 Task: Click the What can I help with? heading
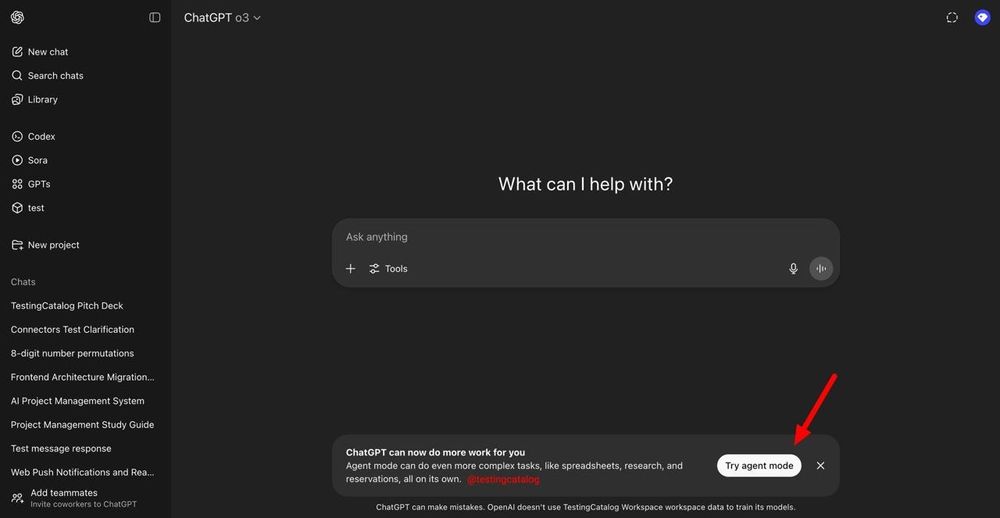(x=585, y=184)
